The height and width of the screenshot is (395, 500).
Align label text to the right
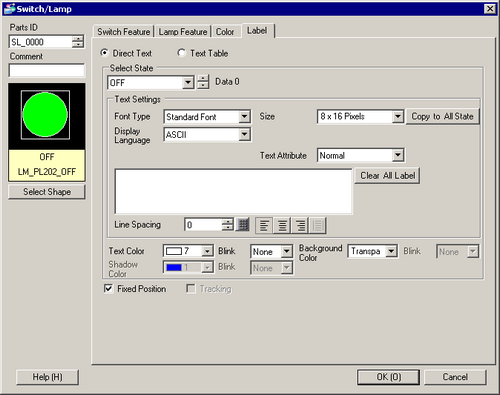pyautogui.click(x=300, y=226)
